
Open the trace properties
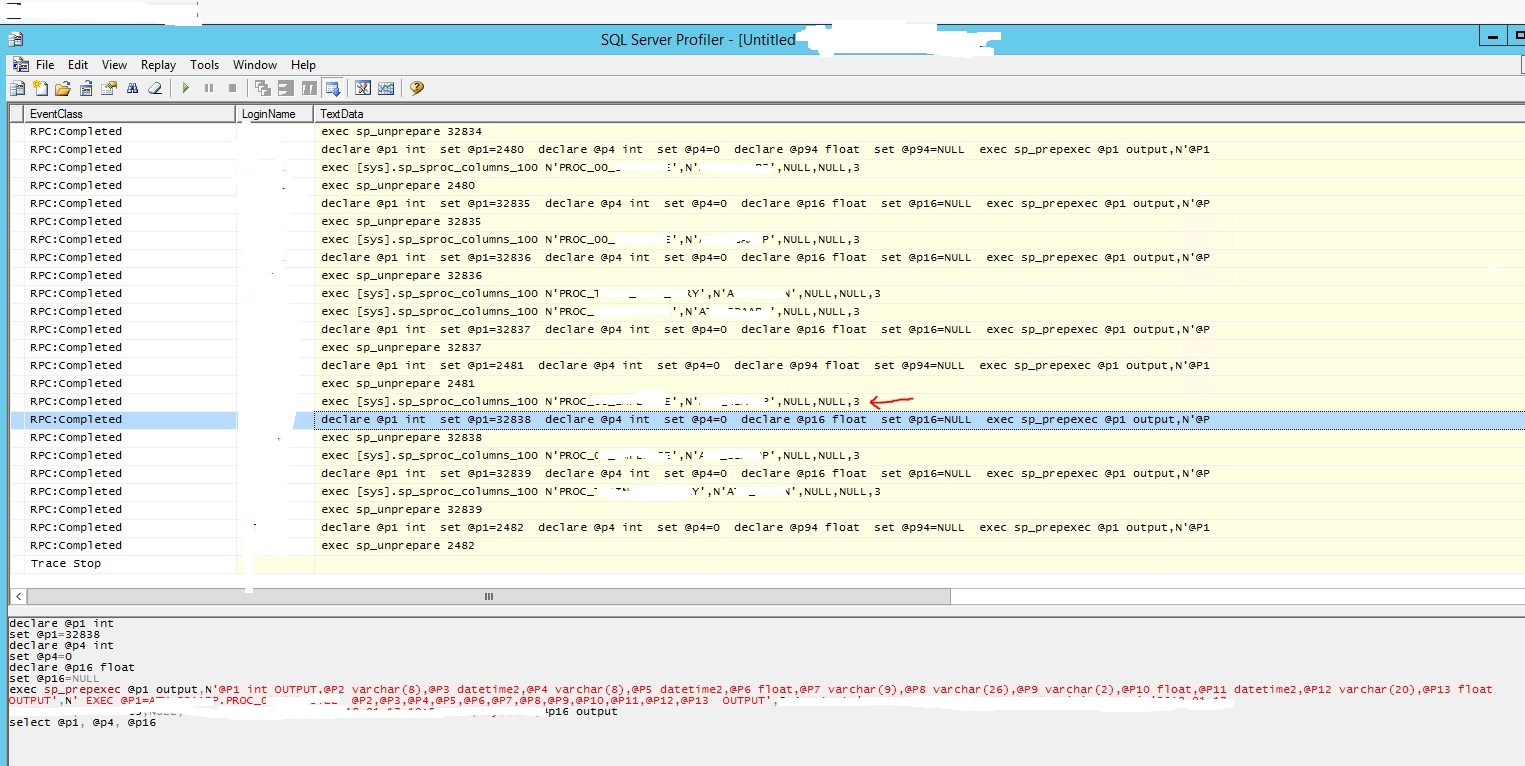coord(108,88)
